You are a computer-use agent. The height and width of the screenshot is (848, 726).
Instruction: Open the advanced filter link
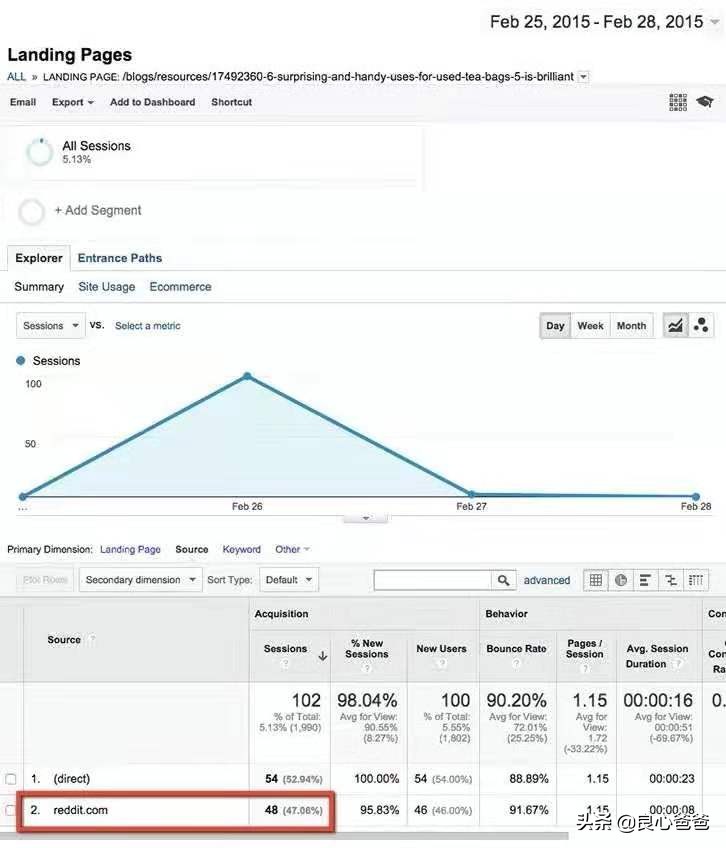546,580
